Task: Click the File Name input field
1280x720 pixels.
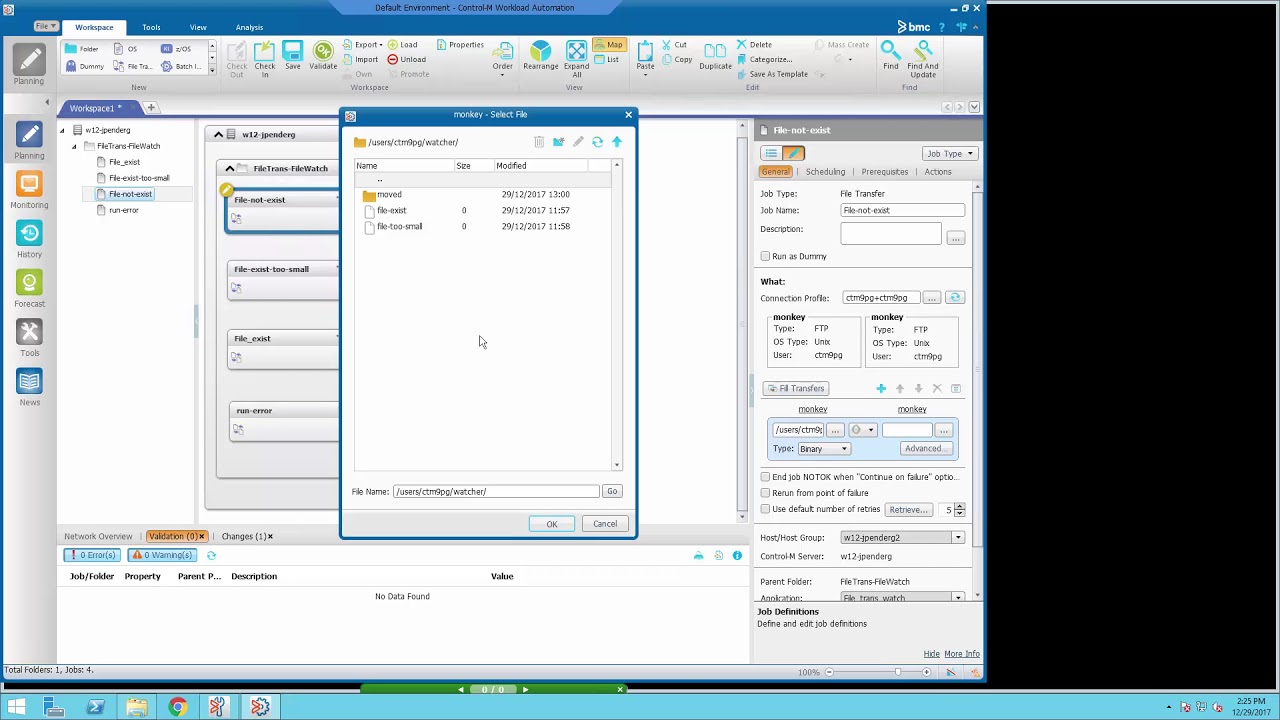Action: coord(496,491)
